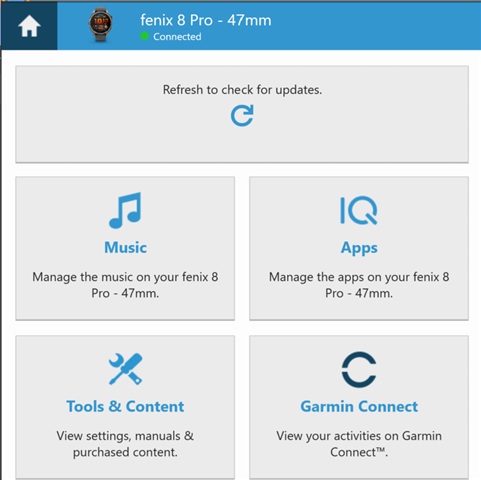
Task: Open the Apps heading link
Action: (359, 248)
